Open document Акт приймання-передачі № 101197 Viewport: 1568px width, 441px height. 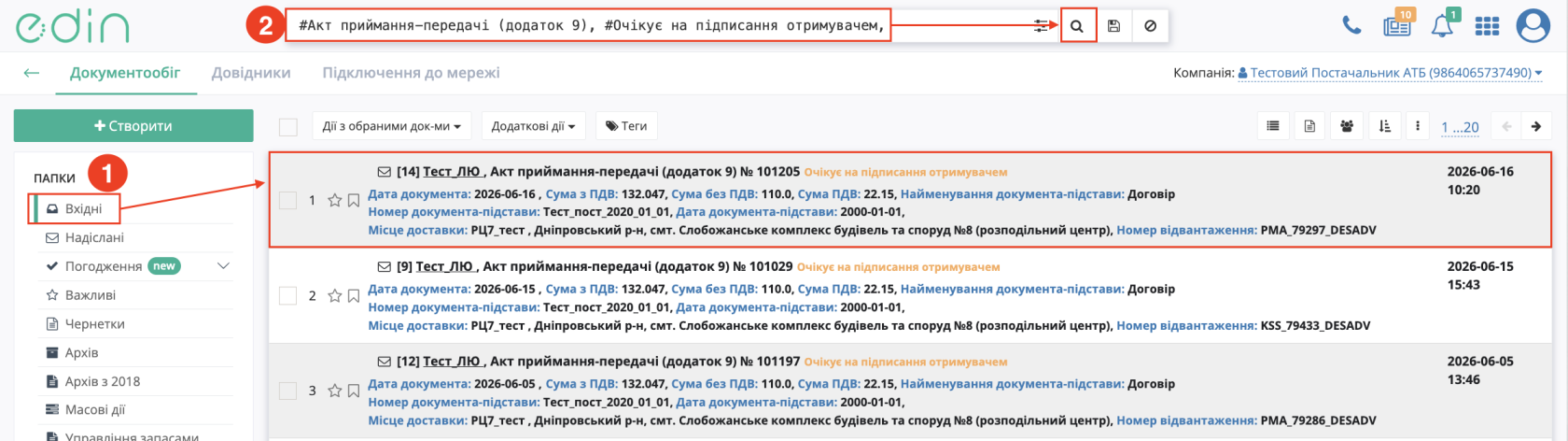pos(644,362)
